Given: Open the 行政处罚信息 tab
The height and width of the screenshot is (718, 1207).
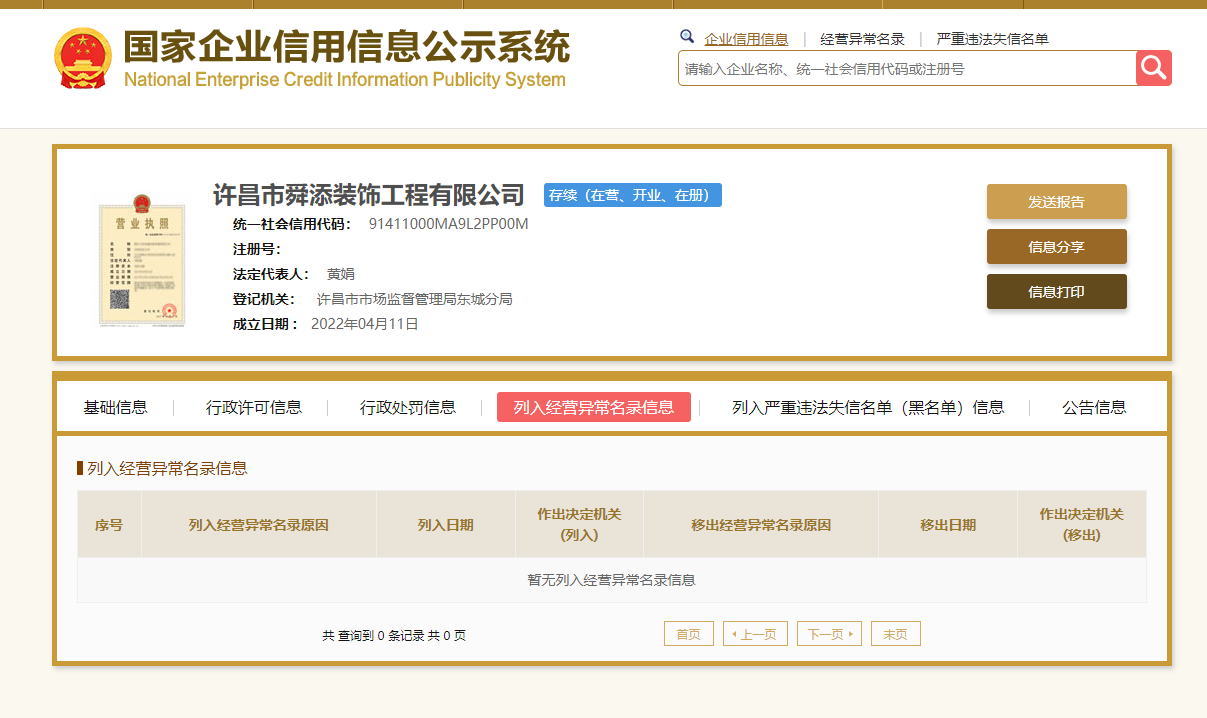Looking at the screenshot, I should [x=408, y=407].
